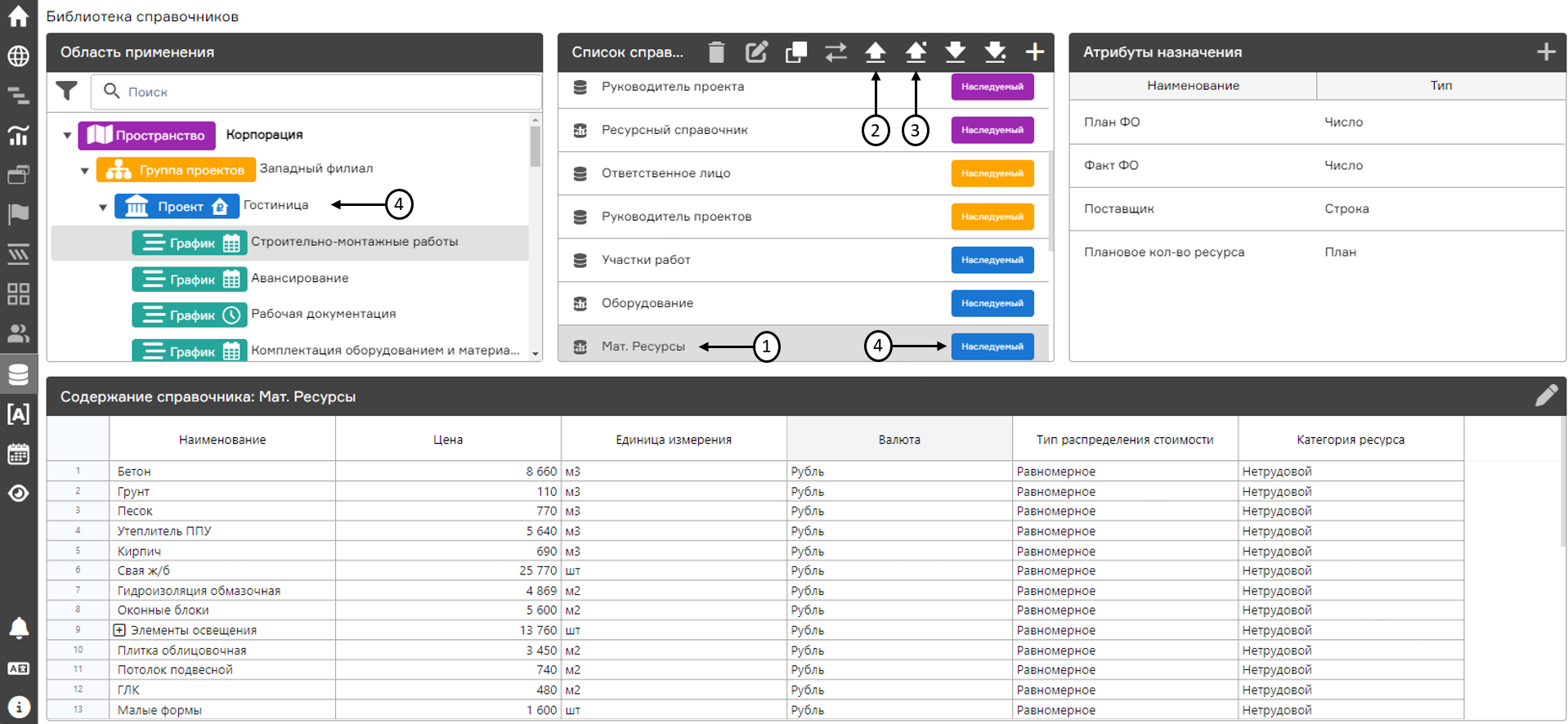Image resolution: width=1568 pixels, height=724 pixels.
Task: Open the grid tiles sidebar icon
Action: click(18, 293)
